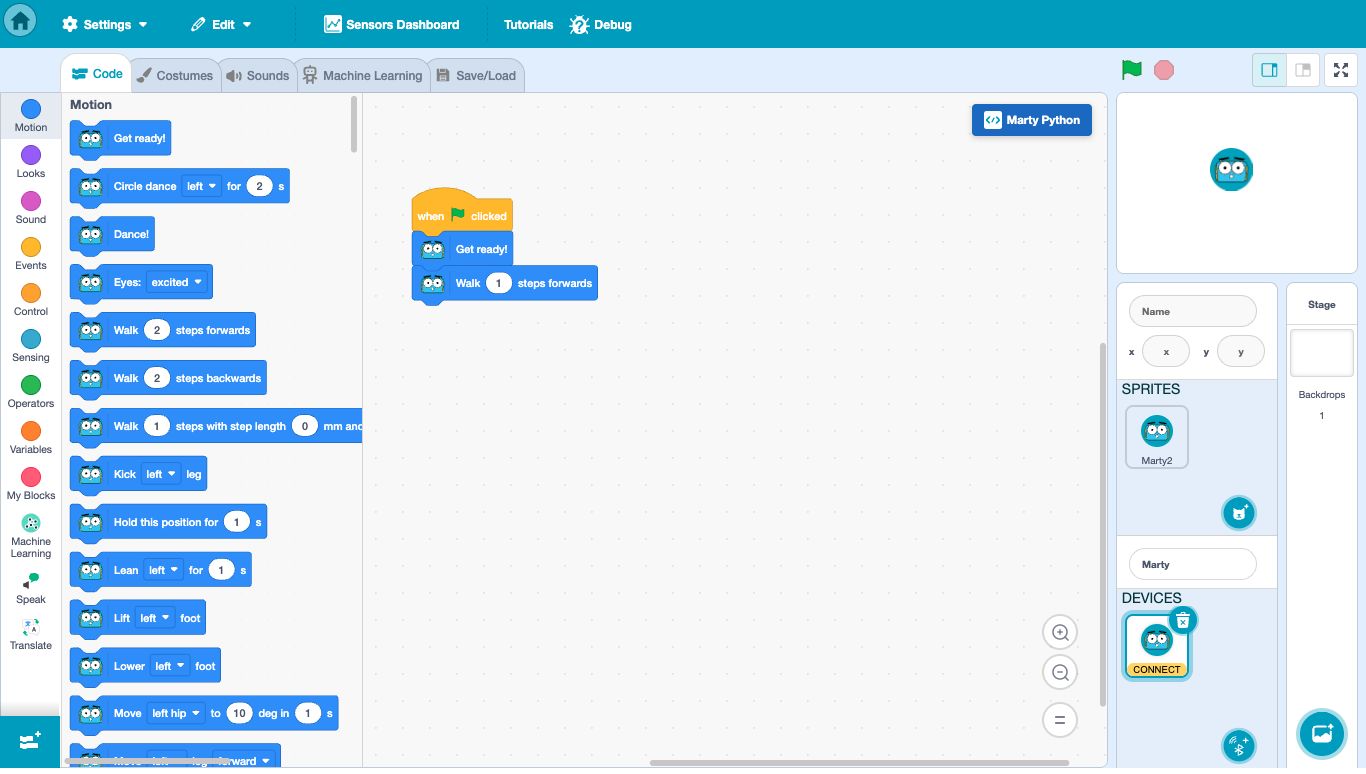Switch to the Sounds tab
The height and width of the screenshot is (774, 1366).
coord(258,75)
